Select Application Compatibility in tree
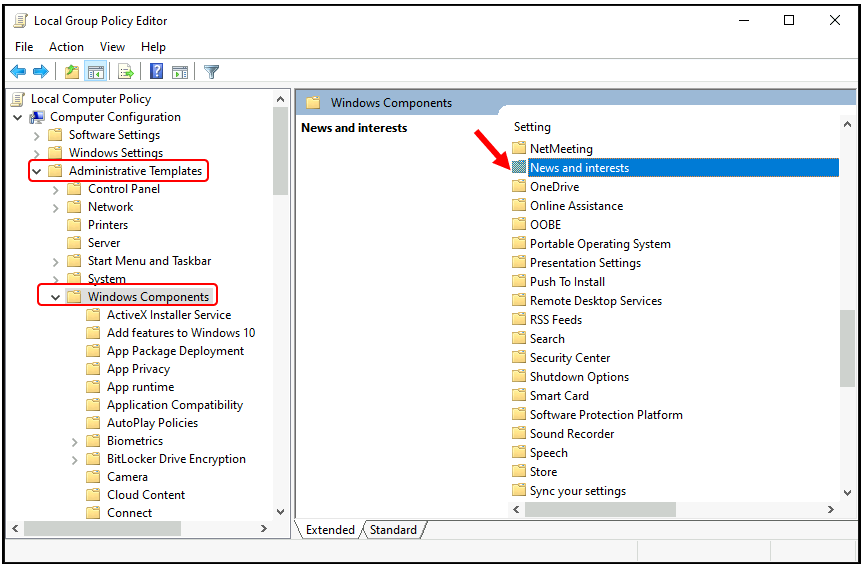This screenshot has width=865, height=567. point(175,405)
